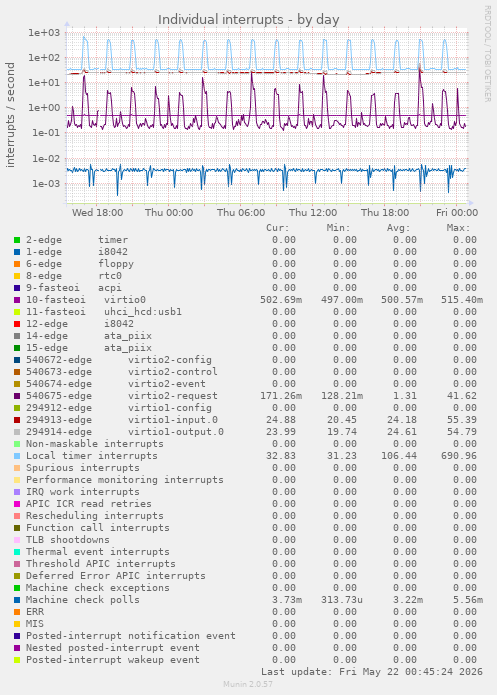Click the RRDTOOL / TOBI OETIKER watermark

point(487,54)
